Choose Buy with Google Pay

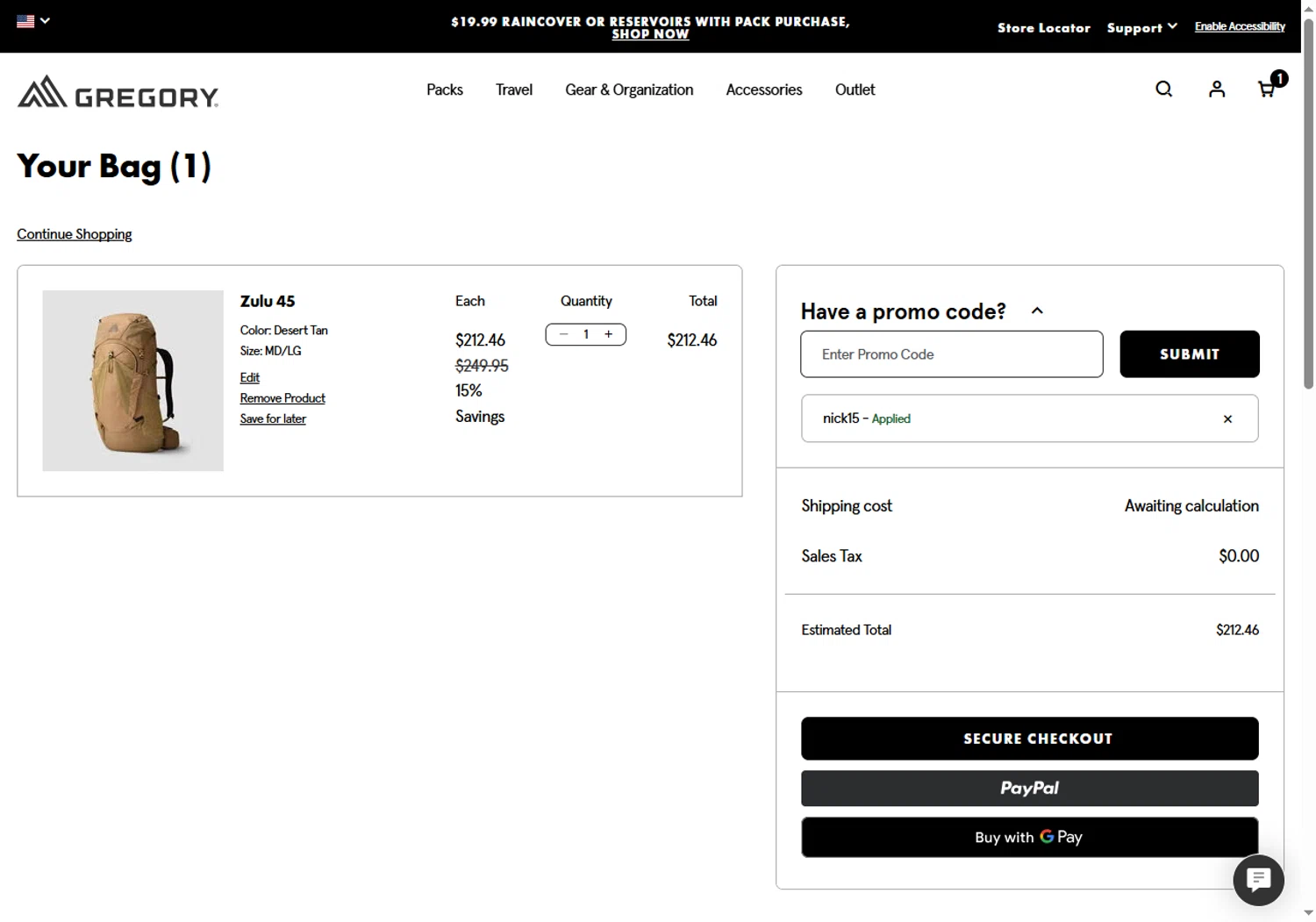(1030, 837)
